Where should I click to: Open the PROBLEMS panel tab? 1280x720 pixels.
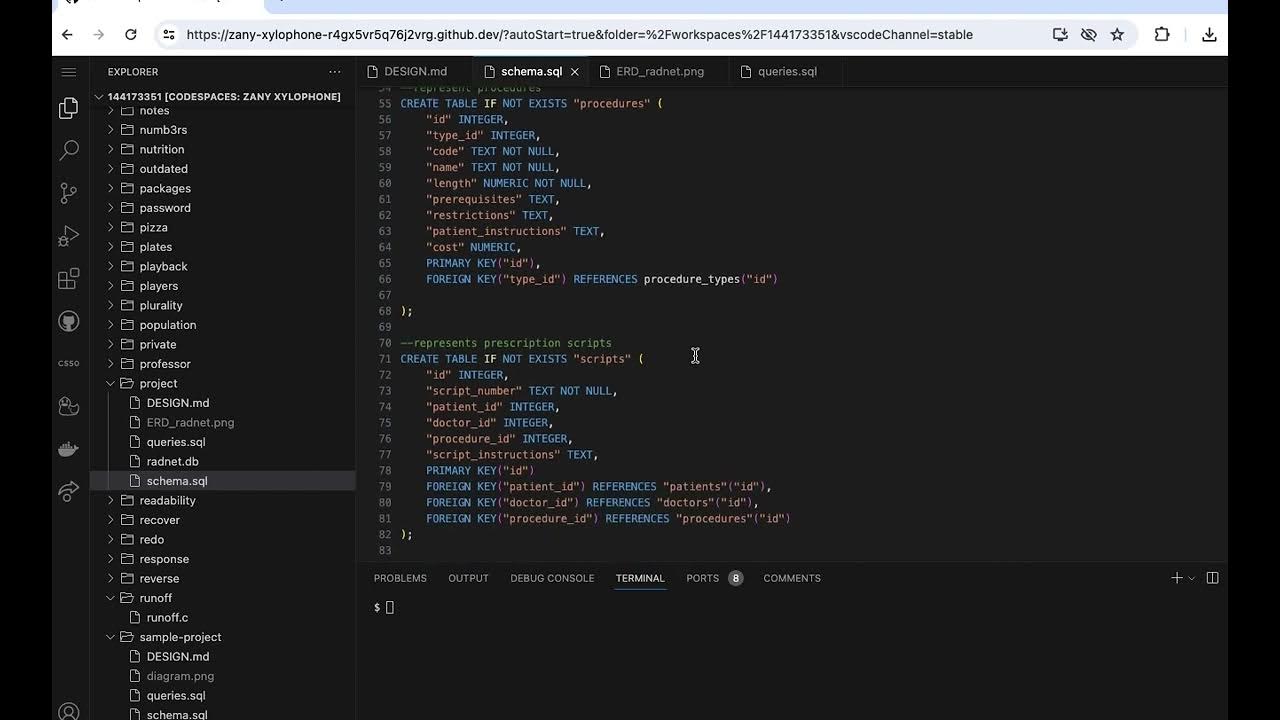pyautogui.click(x=400, y=578)
